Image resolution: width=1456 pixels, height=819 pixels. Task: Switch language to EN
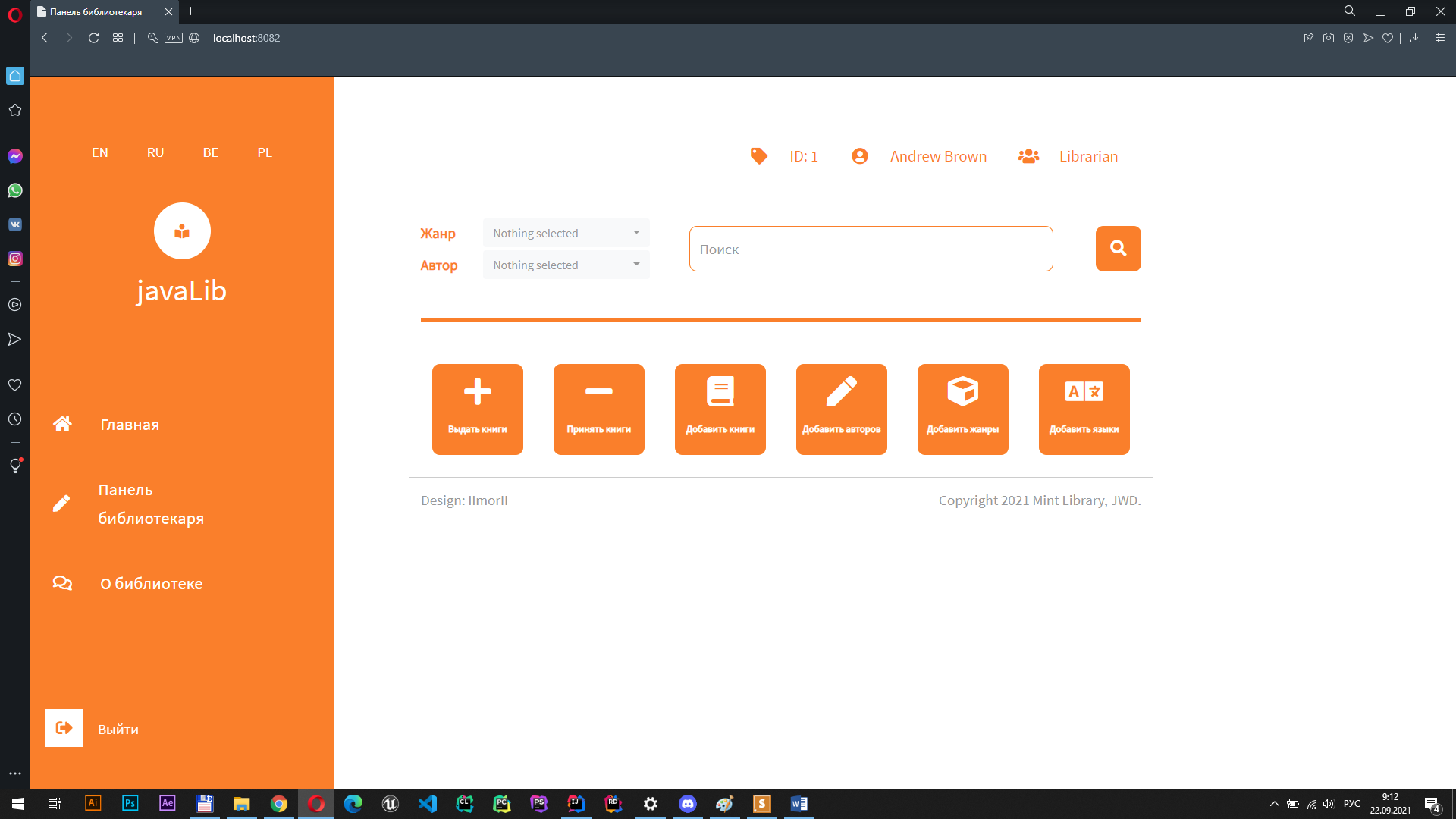click(100, 152)
